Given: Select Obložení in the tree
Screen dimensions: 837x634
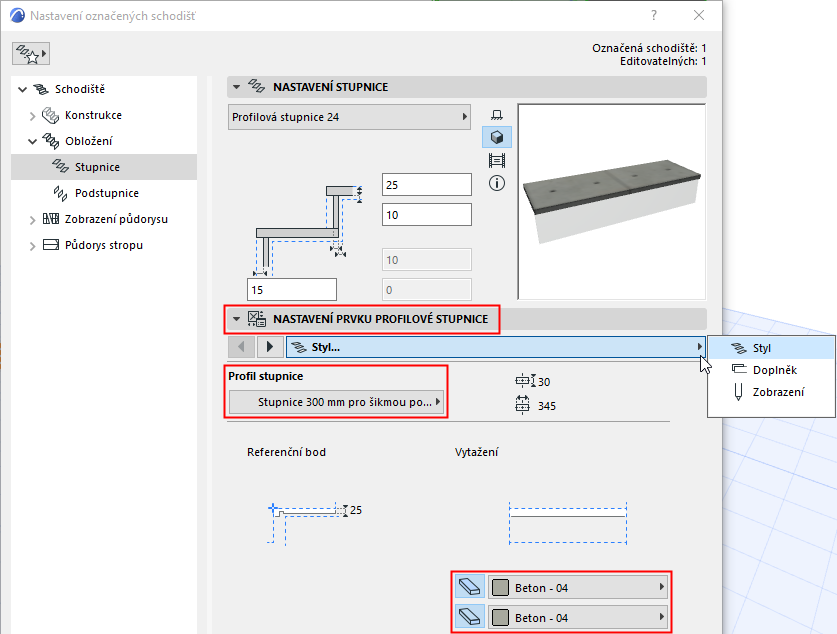Looking at the screenshot, I should click(89, 141).
